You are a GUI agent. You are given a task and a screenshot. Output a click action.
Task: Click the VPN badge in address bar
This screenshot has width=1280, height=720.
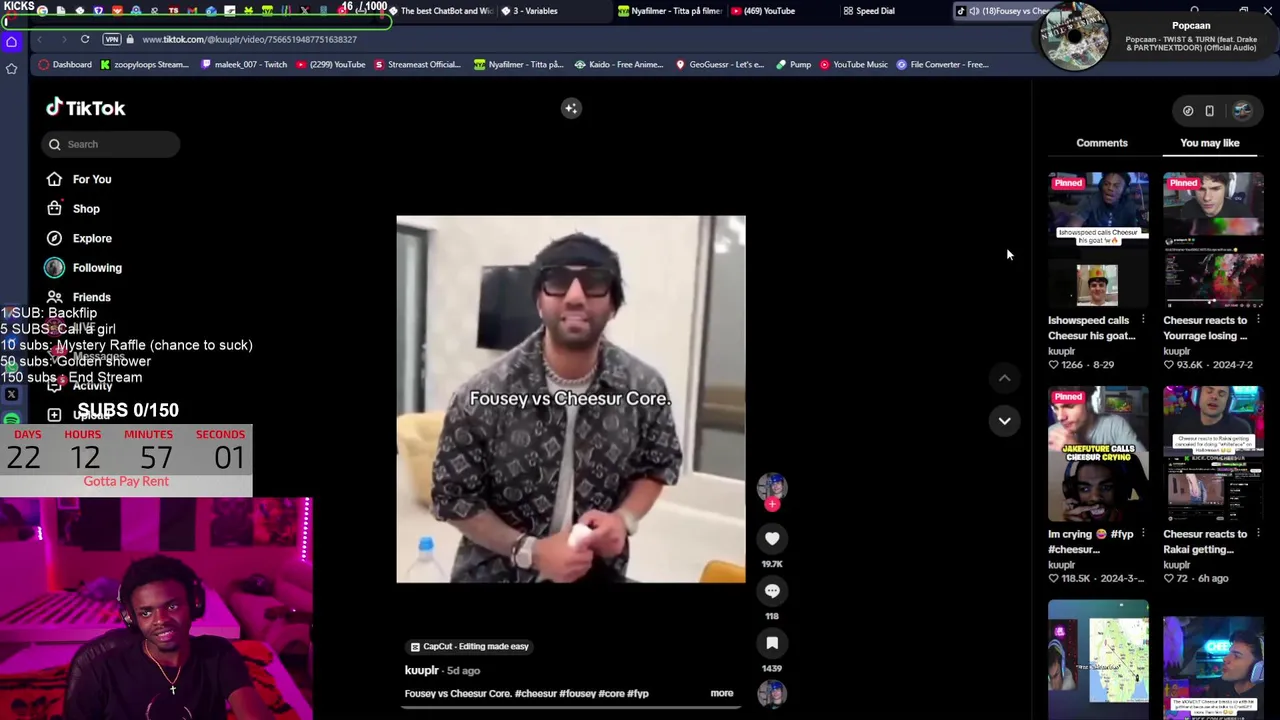pos(112,39)
